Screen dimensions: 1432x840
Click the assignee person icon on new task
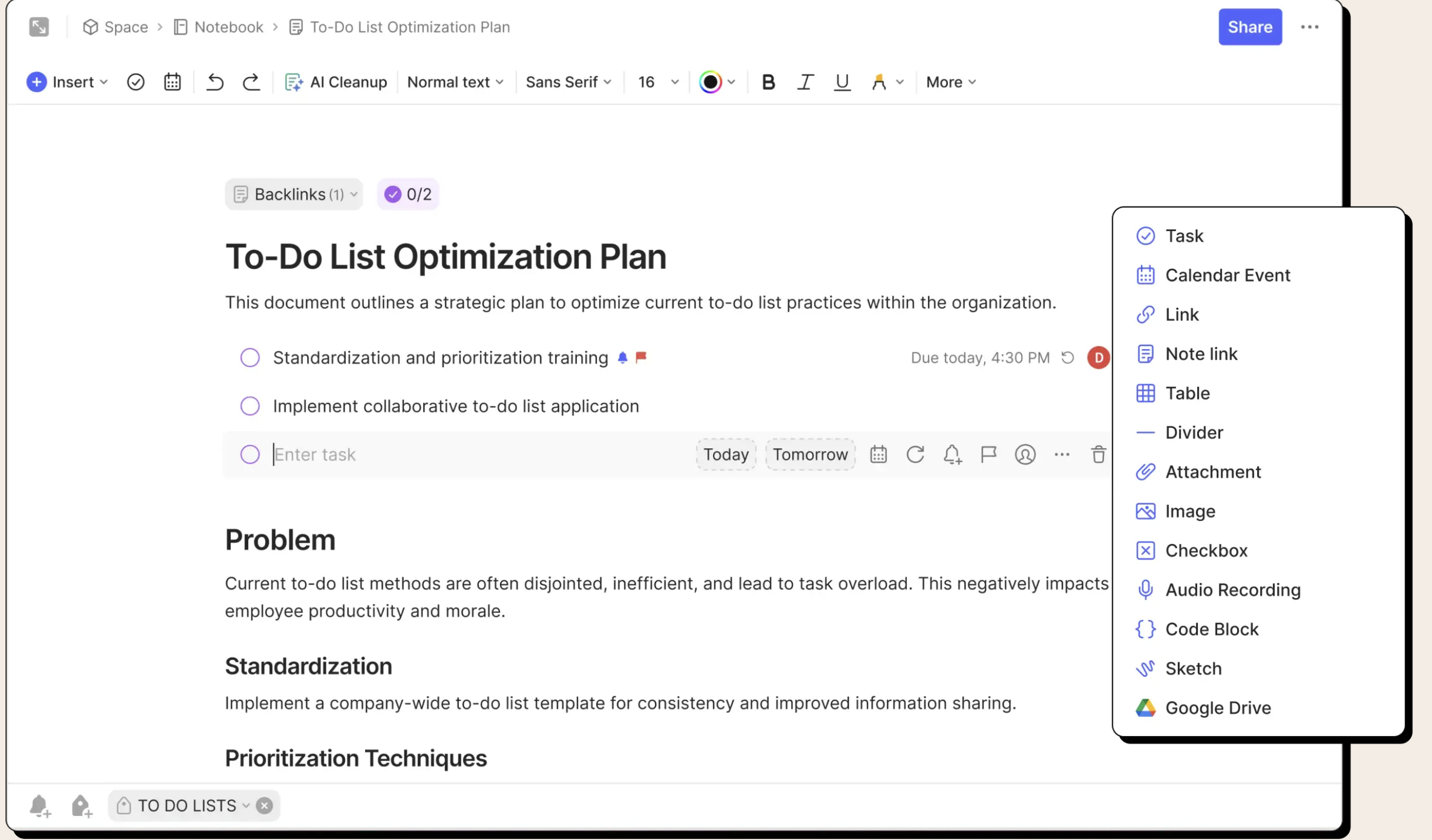click(x=1025, y=455)
